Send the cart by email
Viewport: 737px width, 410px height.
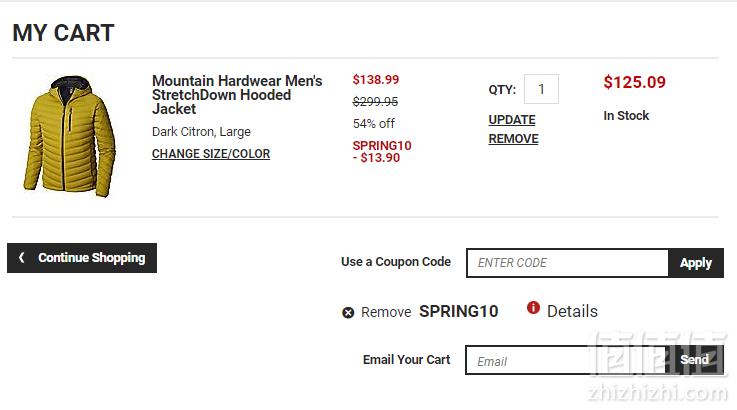pos(695,360)
